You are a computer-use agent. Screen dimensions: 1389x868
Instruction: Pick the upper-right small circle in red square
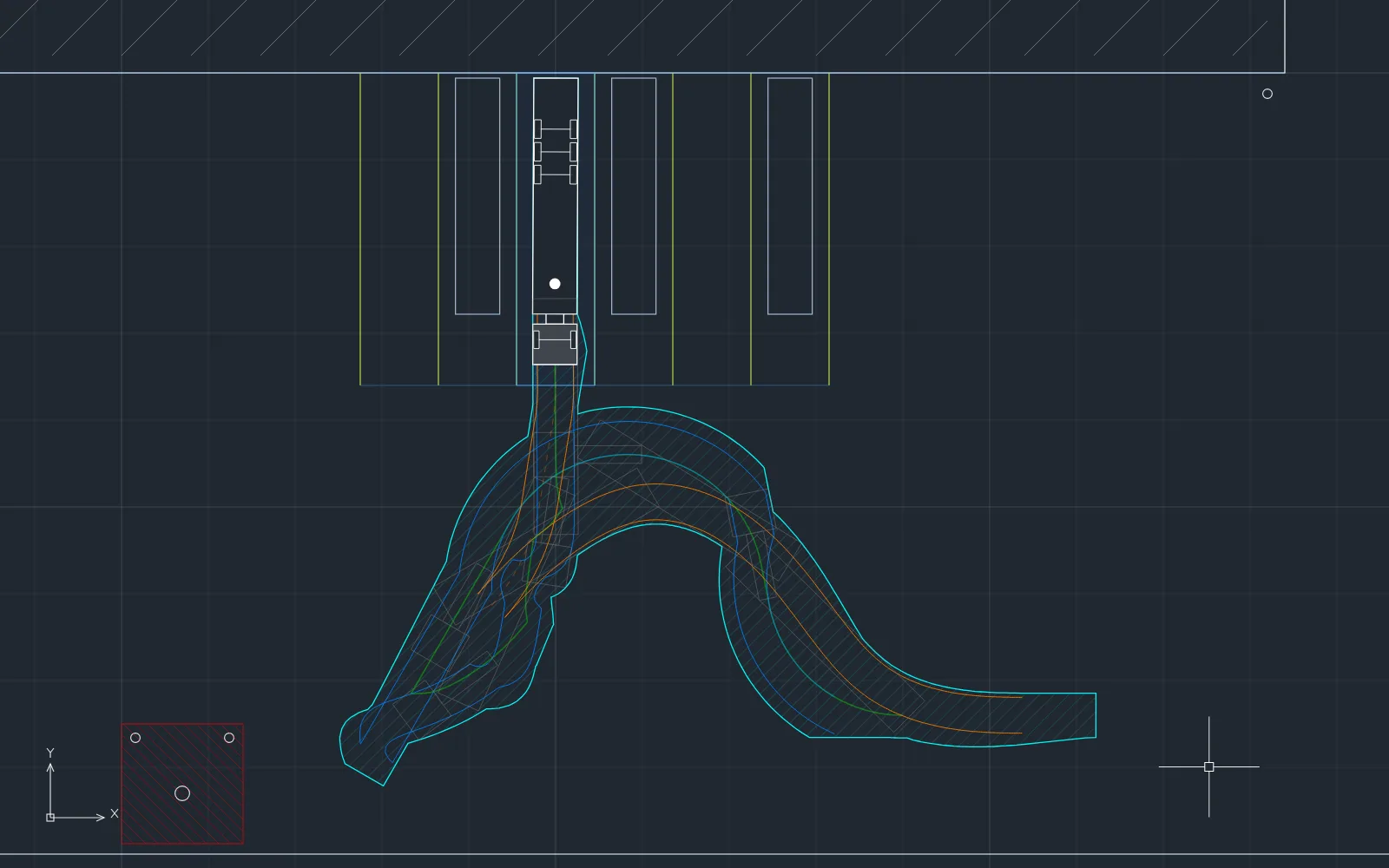click(x=229, y=738)
